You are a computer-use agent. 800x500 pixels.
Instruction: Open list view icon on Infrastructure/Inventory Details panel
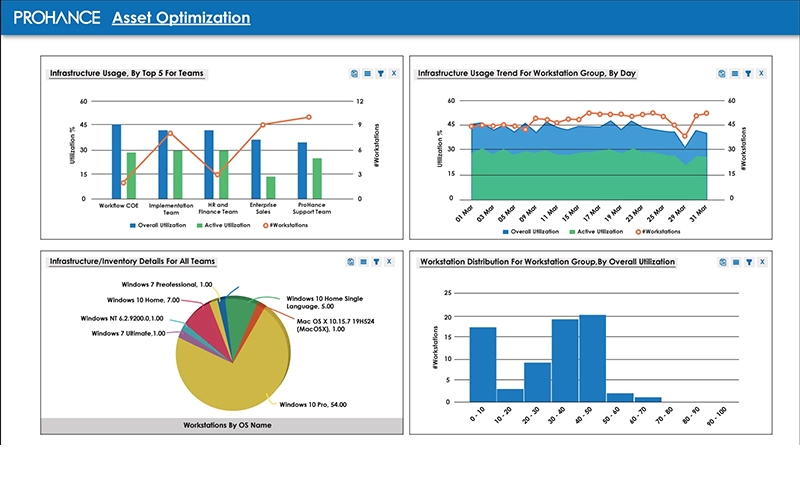pyautogui.click(x=363, y=262)
